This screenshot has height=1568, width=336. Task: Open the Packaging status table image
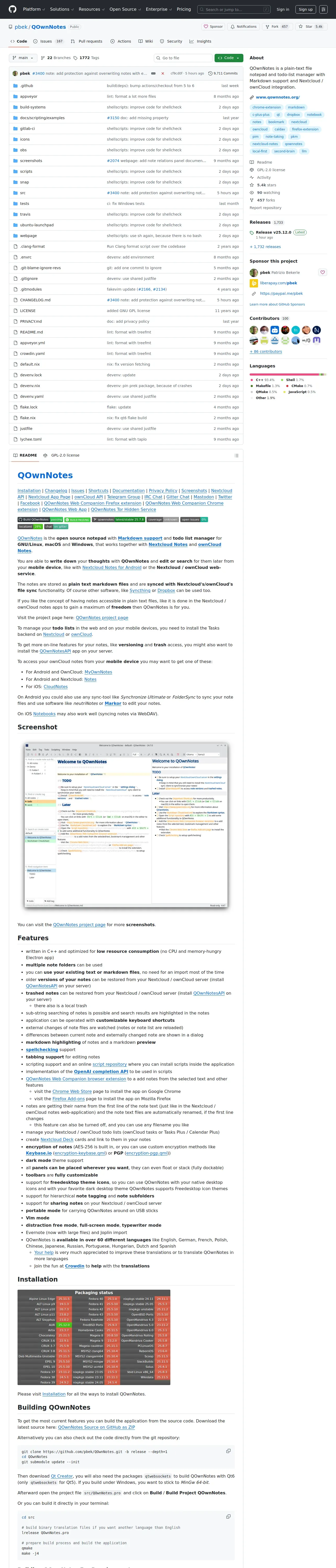93,1337
